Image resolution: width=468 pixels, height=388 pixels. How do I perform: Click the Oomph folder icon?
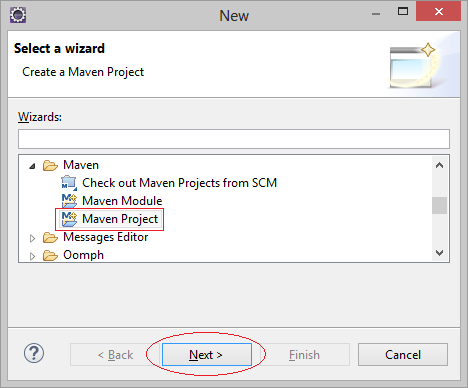coord(50,255)
